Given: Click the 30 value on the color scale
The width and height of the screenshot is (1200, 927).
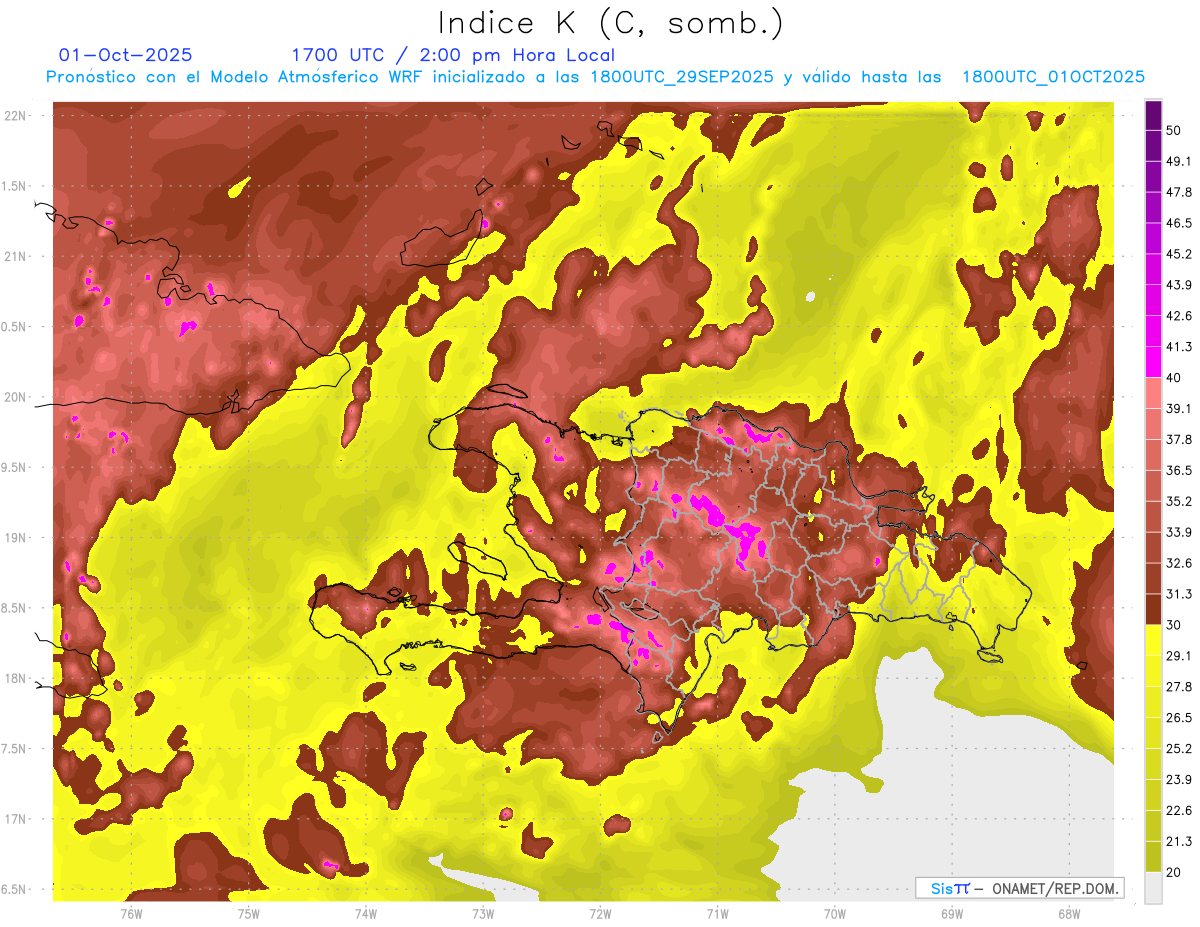Looking at the screenshot, I should [x=1175, y=624].
